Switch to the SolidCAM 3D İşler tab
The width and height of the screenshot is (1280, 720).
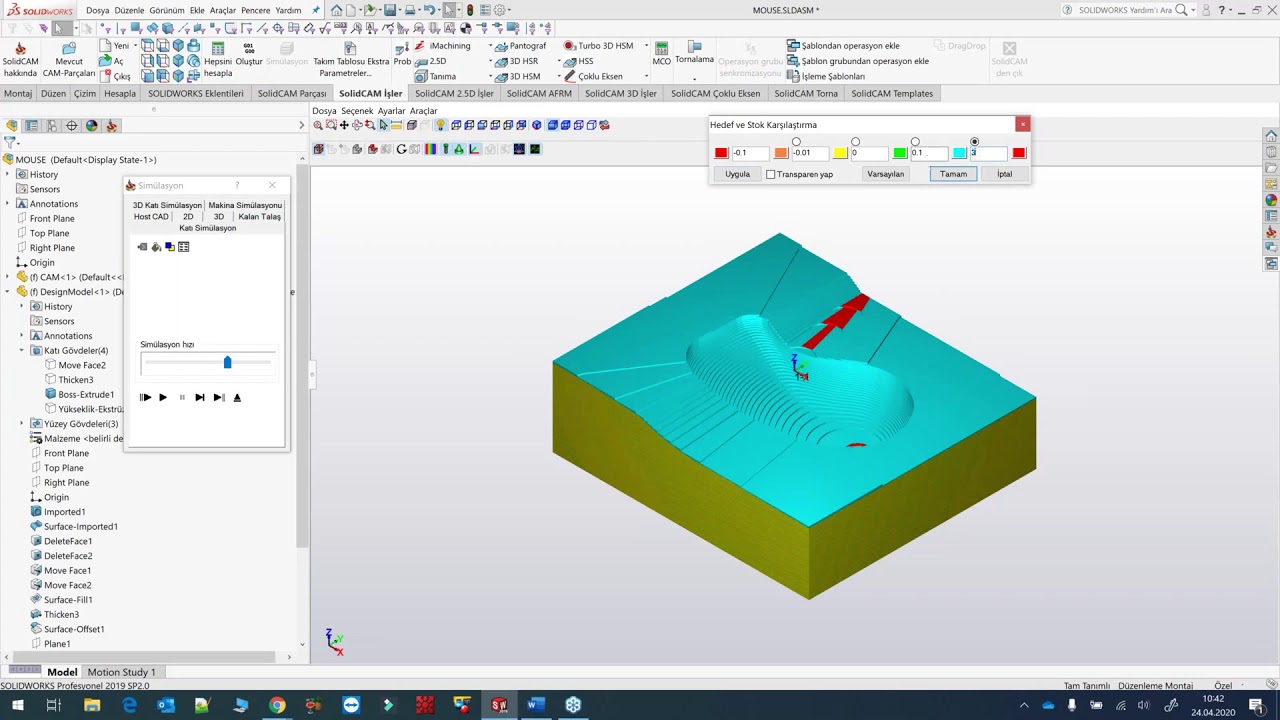coord(621,94)
